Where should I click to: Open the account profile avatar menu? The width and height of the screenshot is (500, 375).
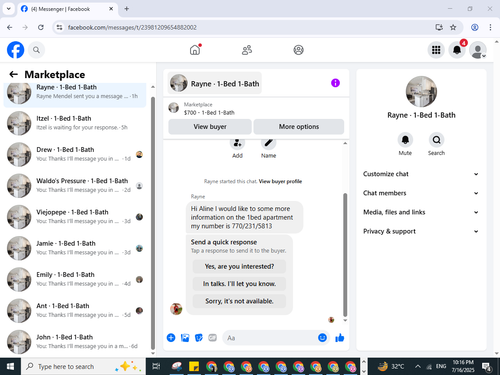[478, 50]
